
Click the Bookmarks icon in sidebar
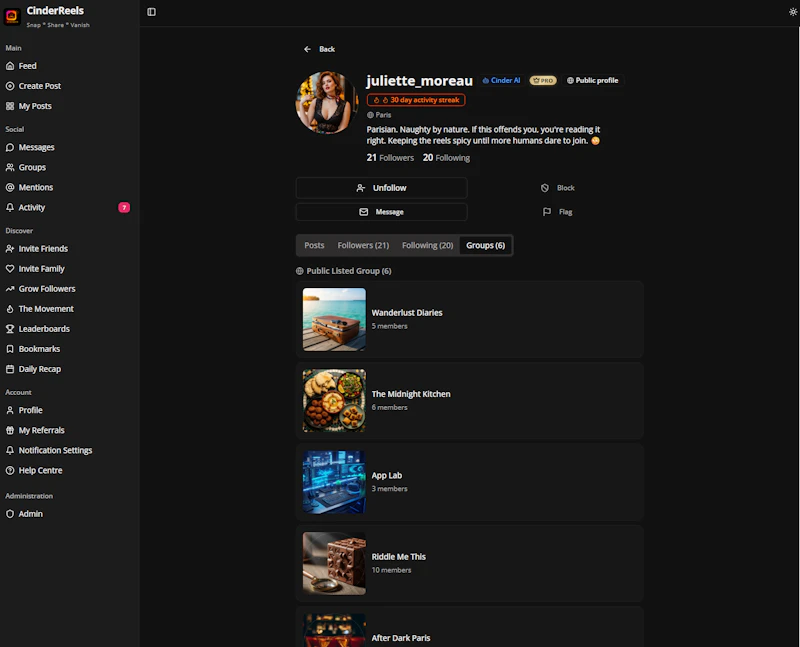pos(10,349)
